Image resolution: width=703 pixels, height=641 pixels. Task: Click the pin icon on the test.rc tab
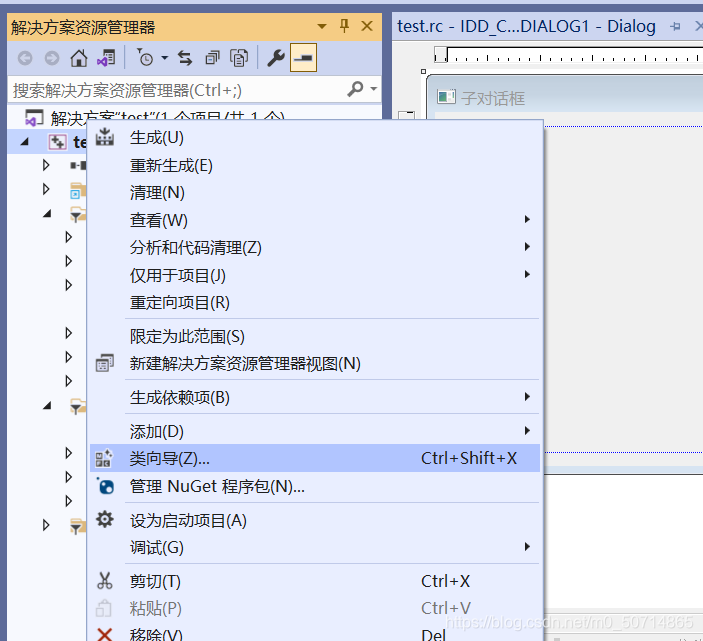(675, 27)
